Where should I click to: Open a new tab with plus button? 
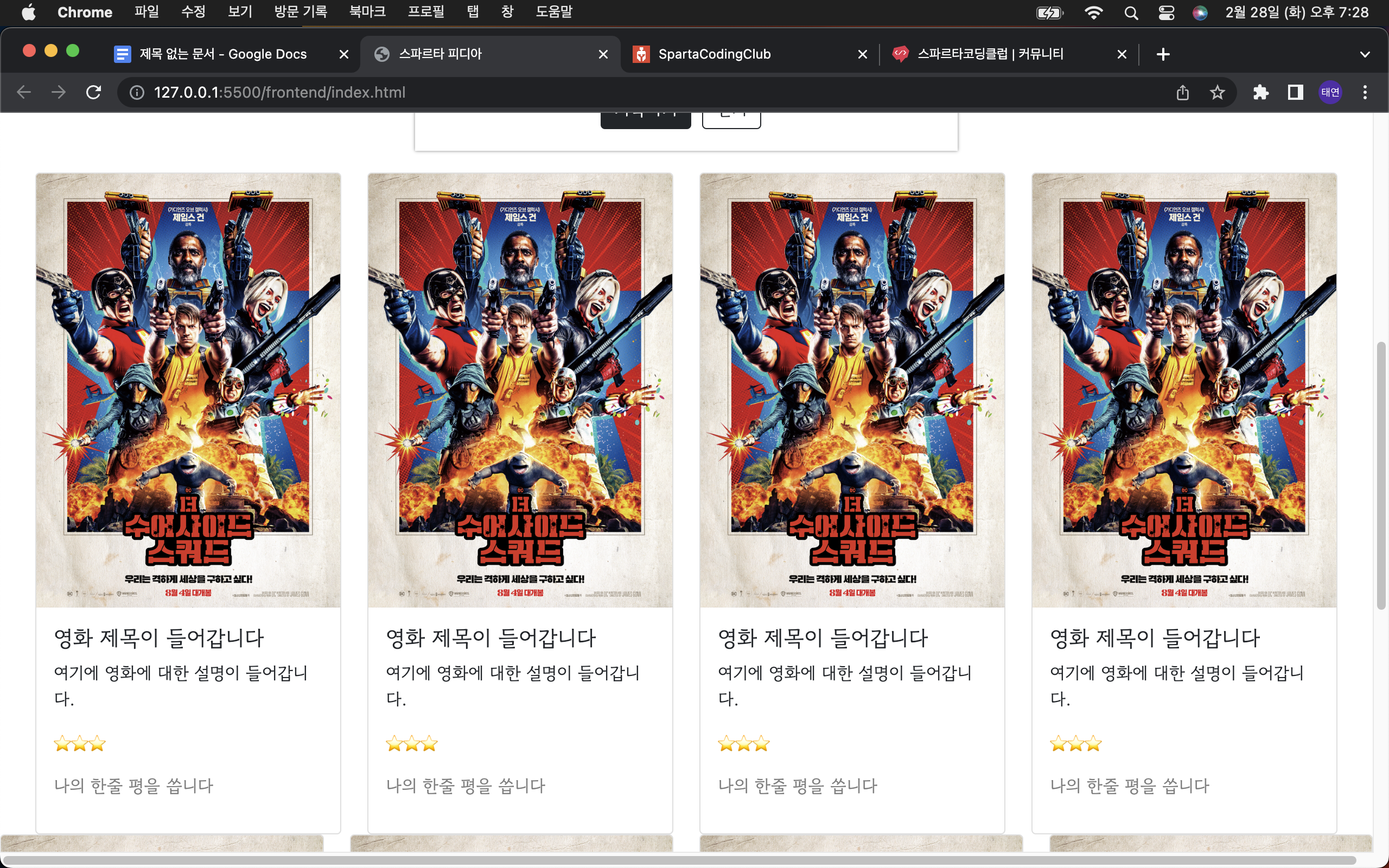click(1163, 54)
